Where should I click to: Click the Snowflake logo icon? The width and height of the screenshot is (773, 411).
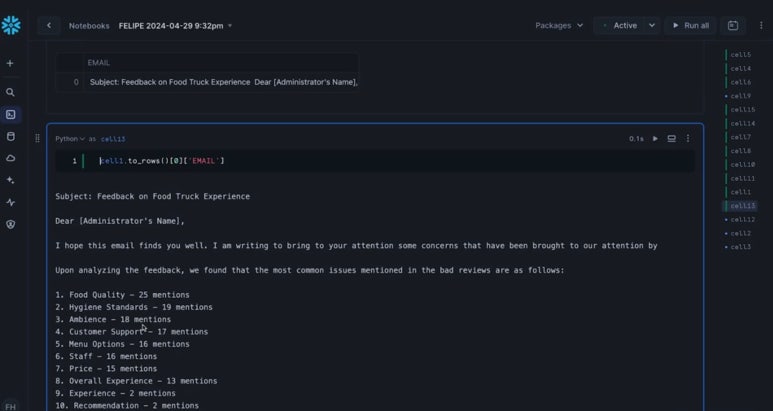point(11,25)
